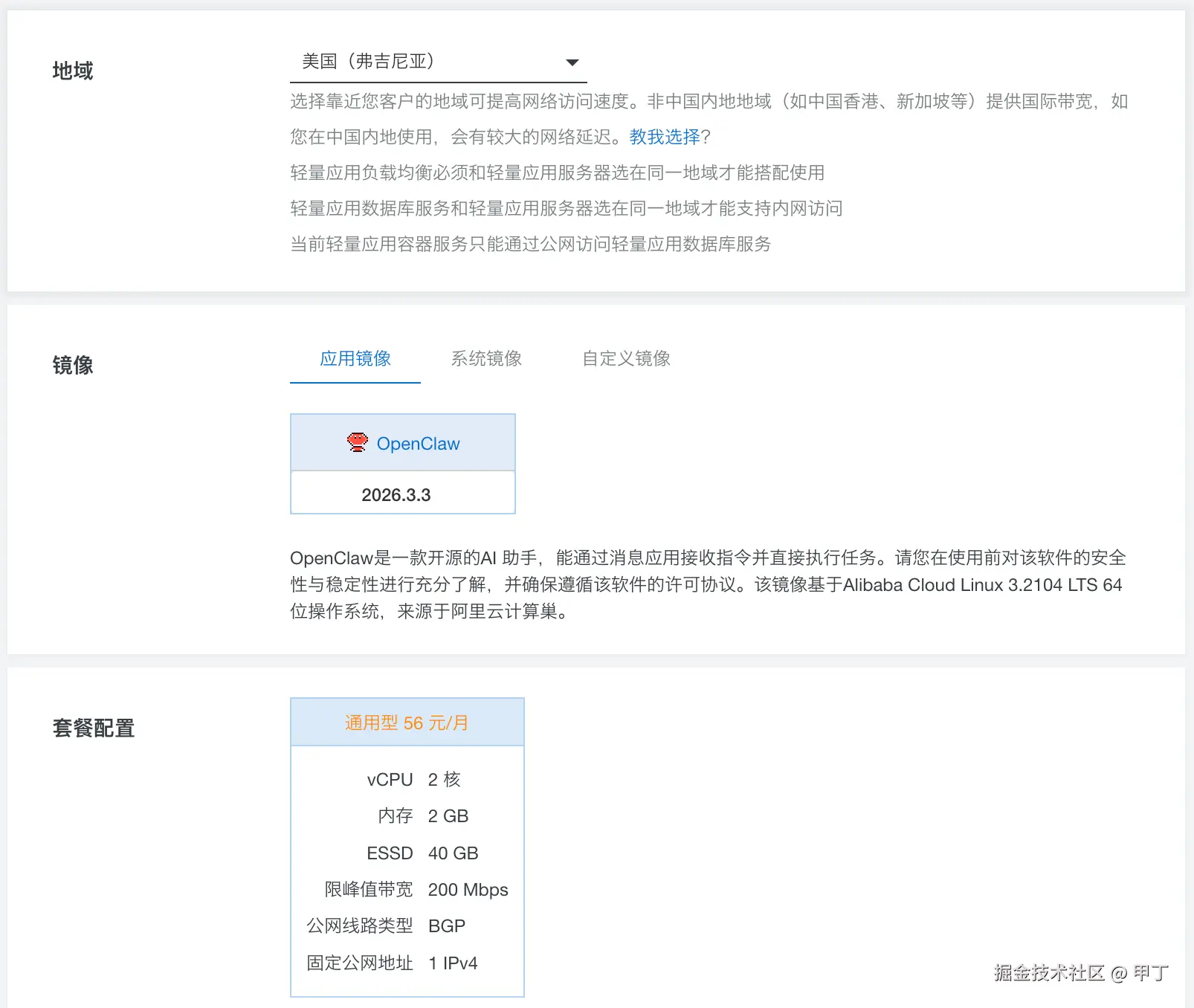Select the 通用型 56 元/月 plan
Image resolution: width=1194 pixels, height=1008 pixels.
tap(407, 723)
